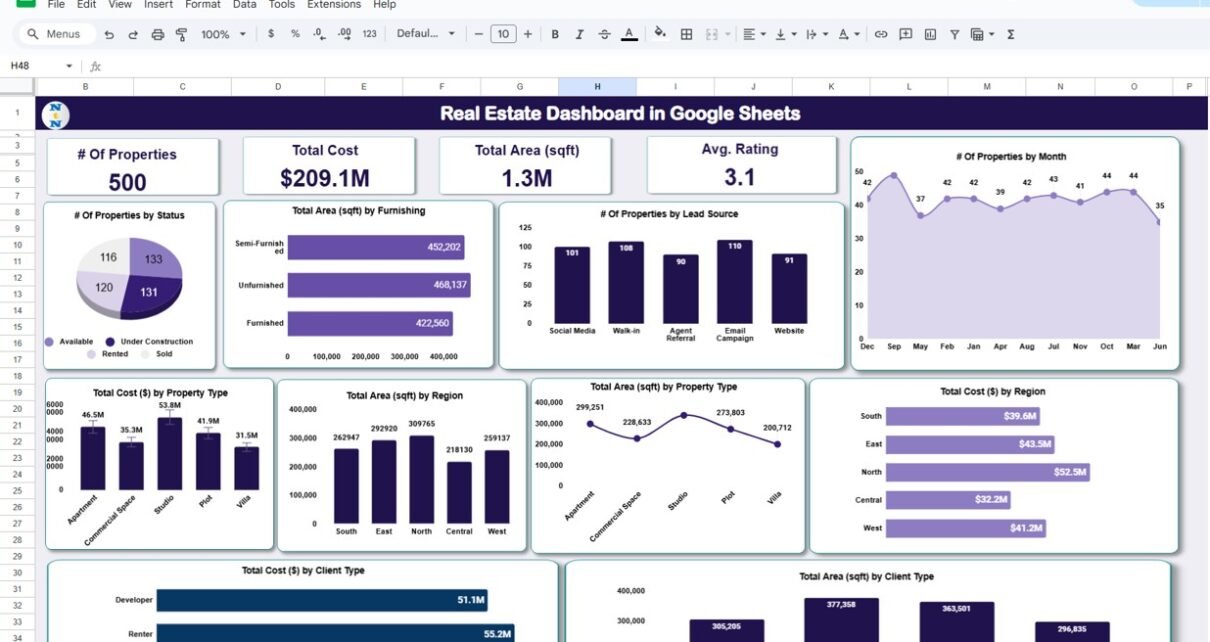The height and width of the screenshot is (642, 1210).
Task: Open the text rotation dropdown
Action: 848,34
